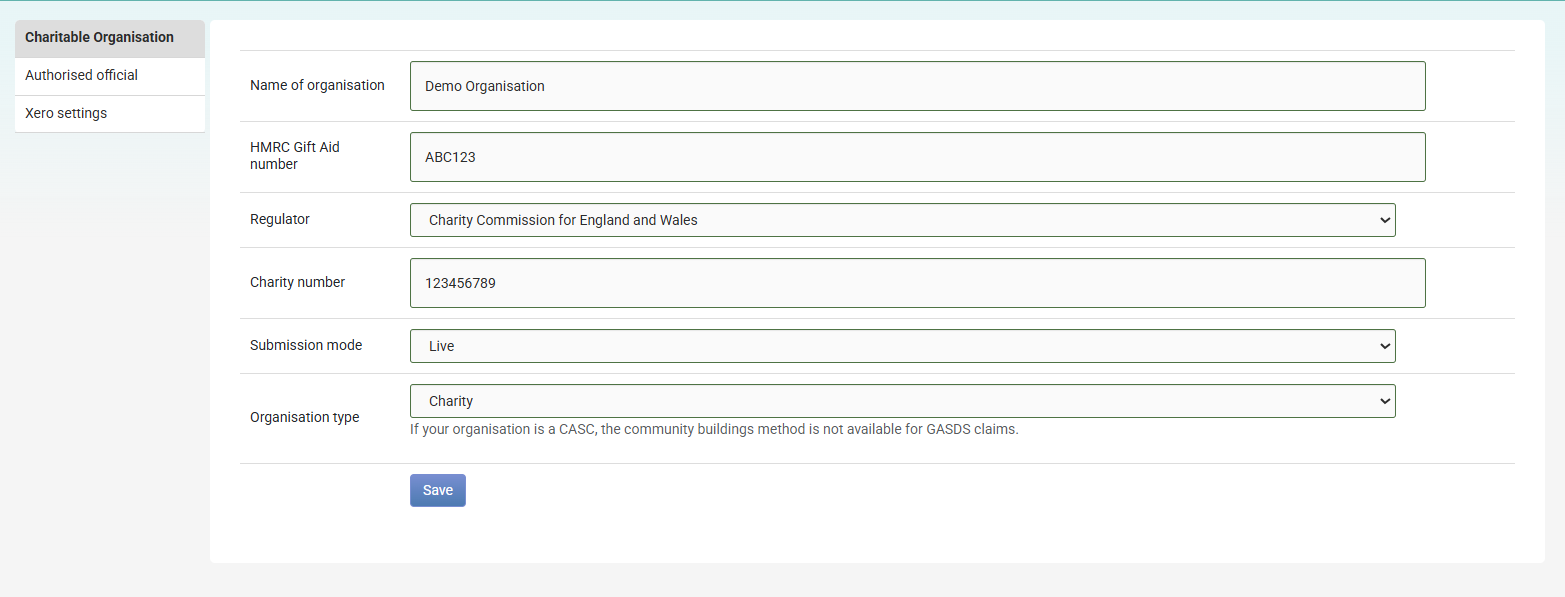Click the chevron arrow of Submission mode select
Viewport: 1565px width, 597px height.
coord(1385,346)
